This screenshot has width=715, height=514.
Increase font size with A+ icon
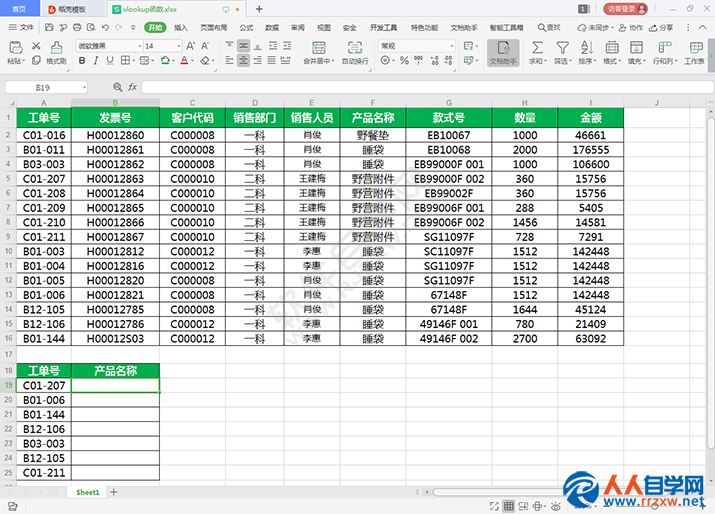coord(191,46)
